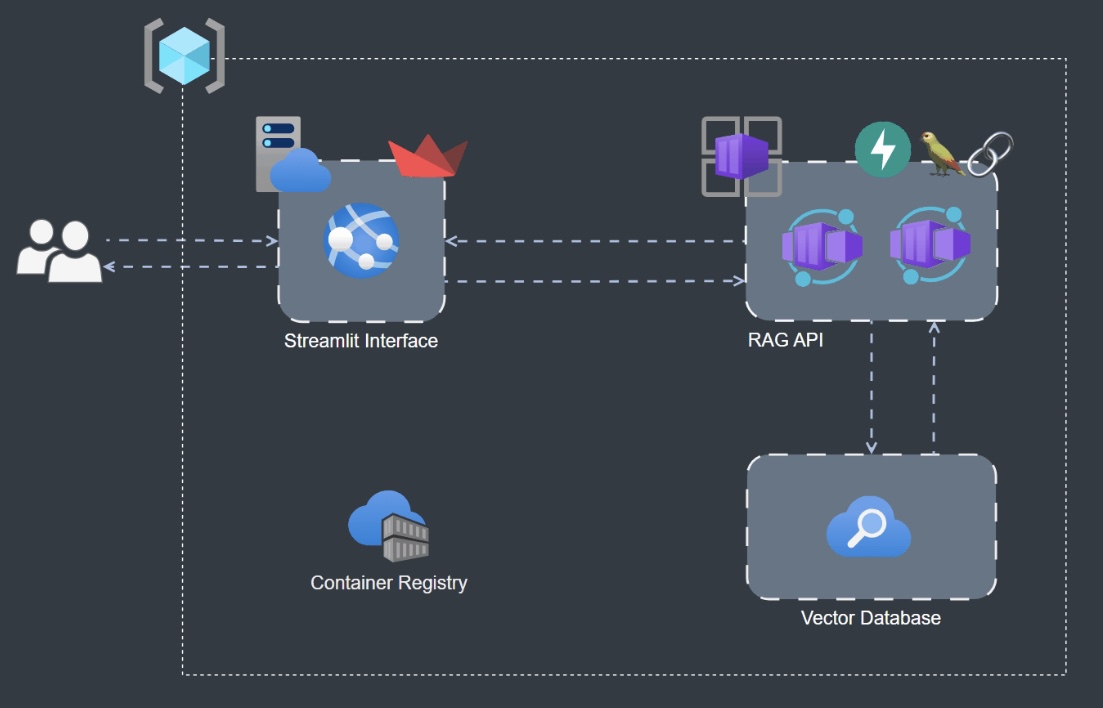Select the LangChain parrot icon

click(x=941, y=153)
